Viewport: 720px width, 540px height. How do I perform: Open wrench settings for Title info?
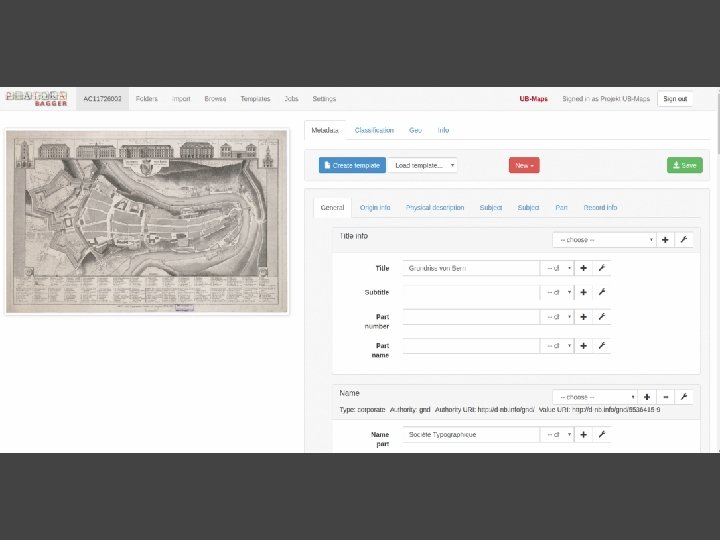click(684, 240)
